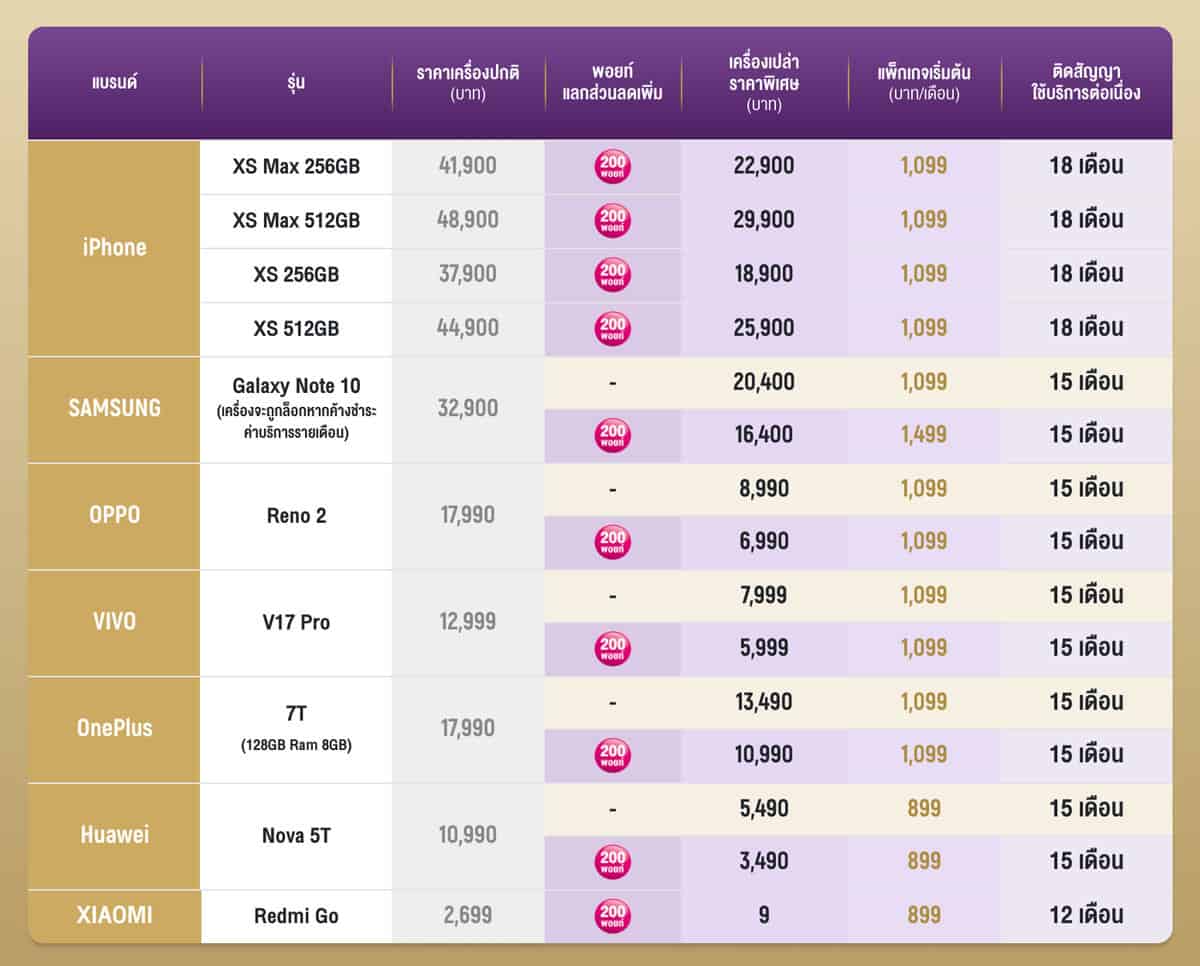Click the special price 16,400
The image size is (1200, 966).
764,435
